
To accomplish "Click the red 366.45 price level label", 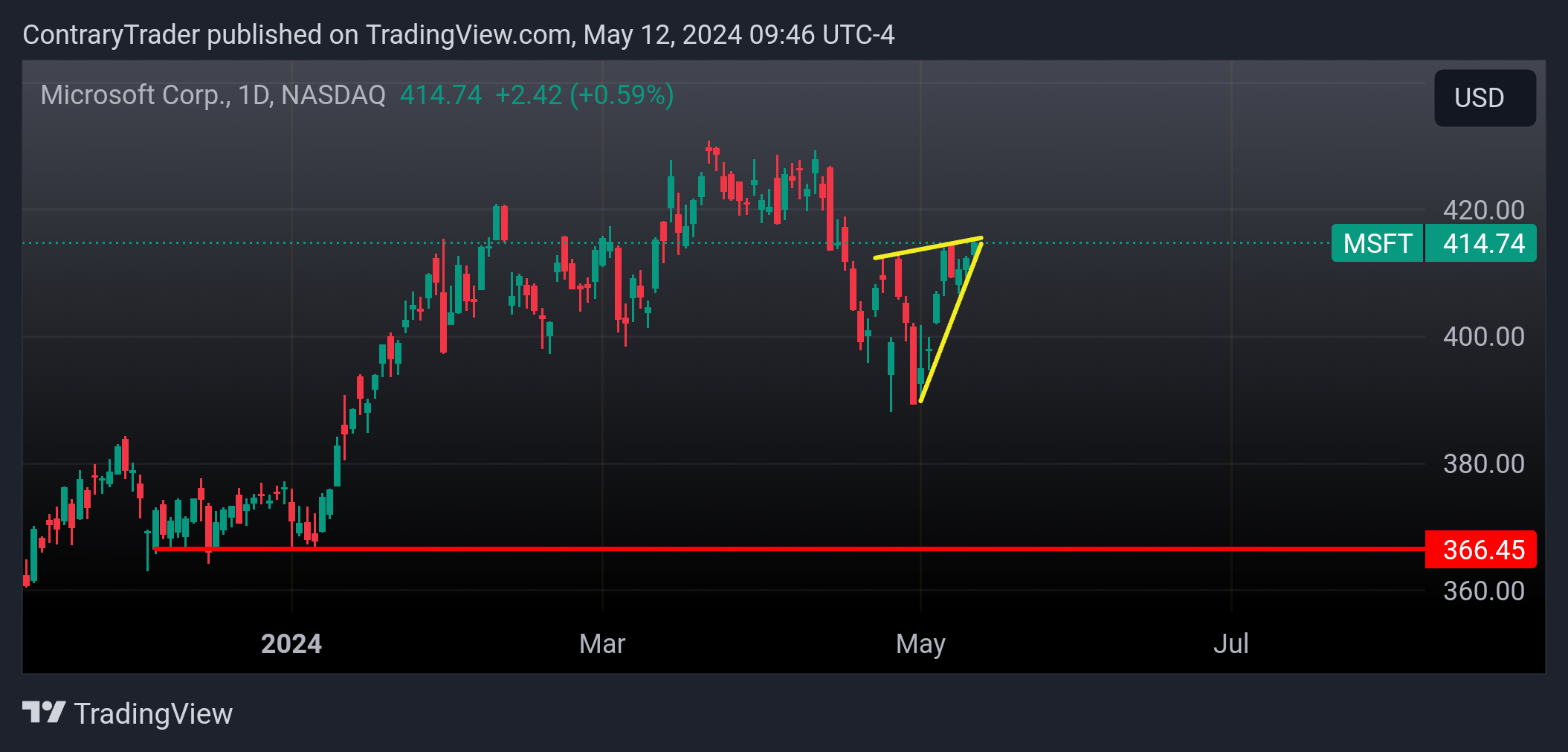I will (1481, 550).
